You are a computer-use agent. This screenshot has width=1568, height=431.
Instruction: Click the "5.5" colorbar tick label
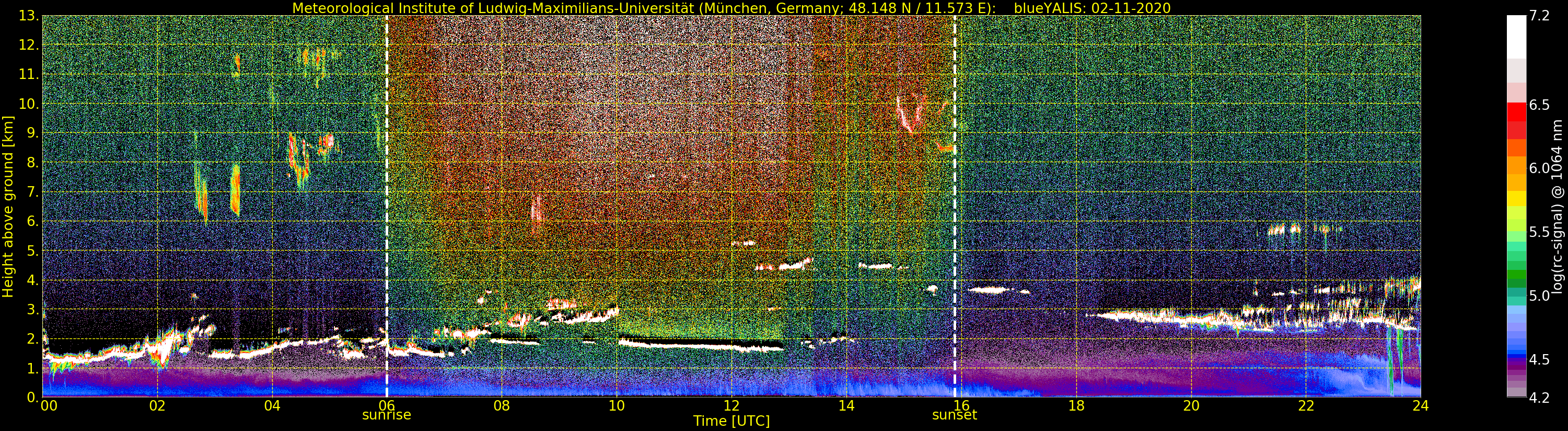tap(1539, 232)
